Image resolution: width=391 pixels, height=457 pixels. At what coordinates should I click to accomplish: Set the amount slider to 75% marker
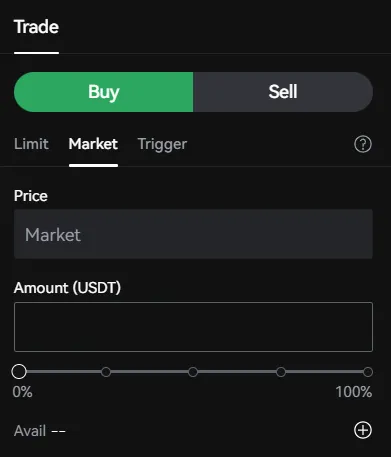click(281, 372)
